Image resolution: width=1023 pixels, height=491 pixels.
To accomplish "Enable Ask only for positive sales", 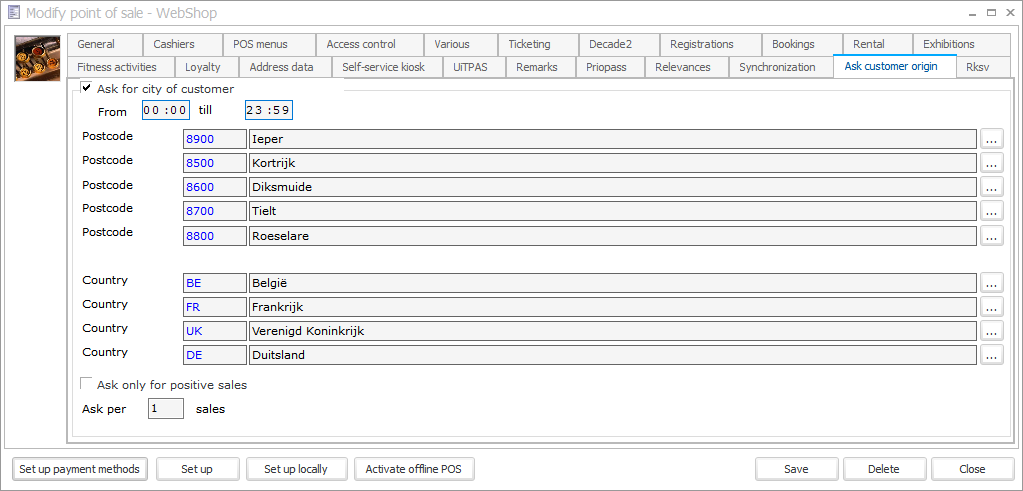I will [87, 384].
